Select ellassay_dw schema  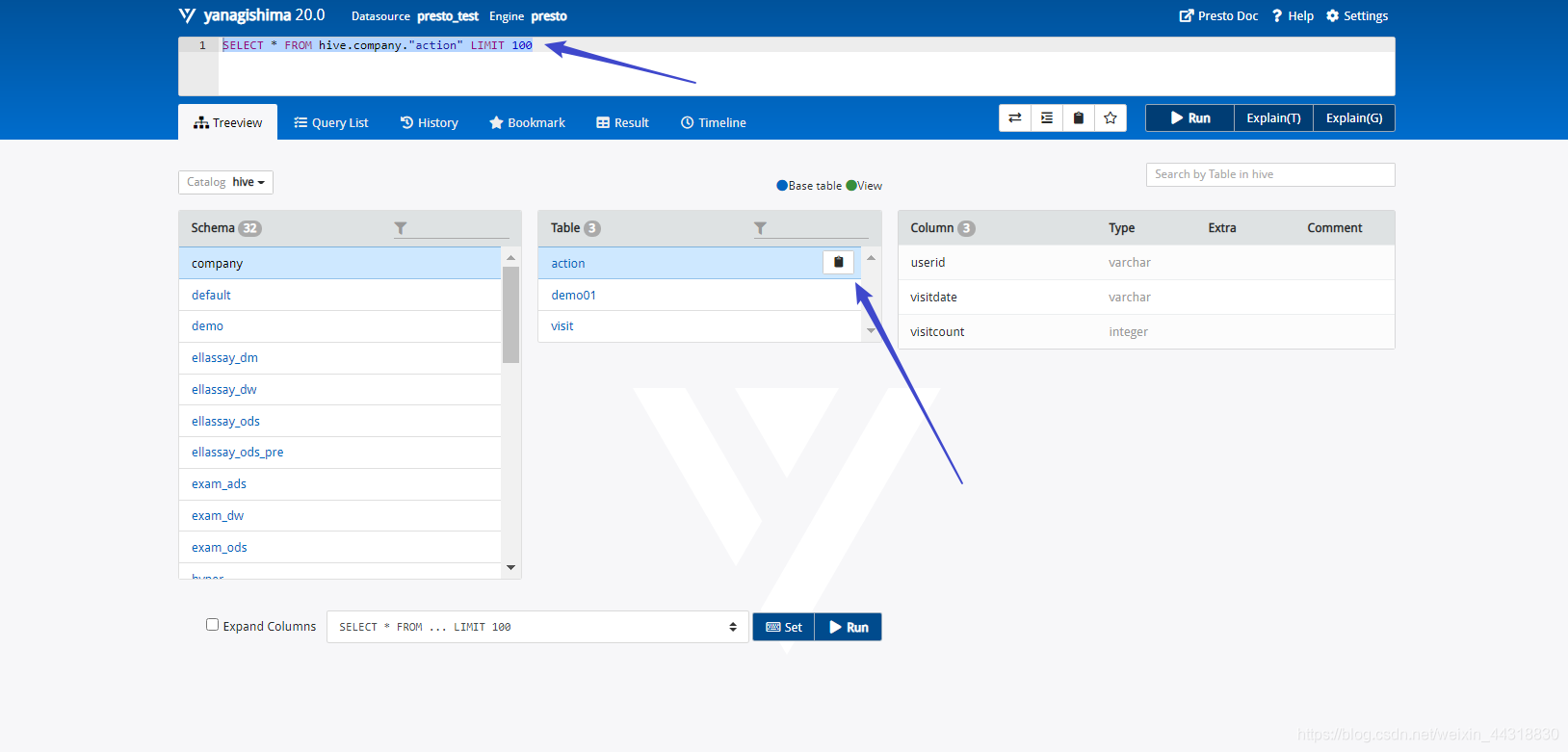(340, 390)
